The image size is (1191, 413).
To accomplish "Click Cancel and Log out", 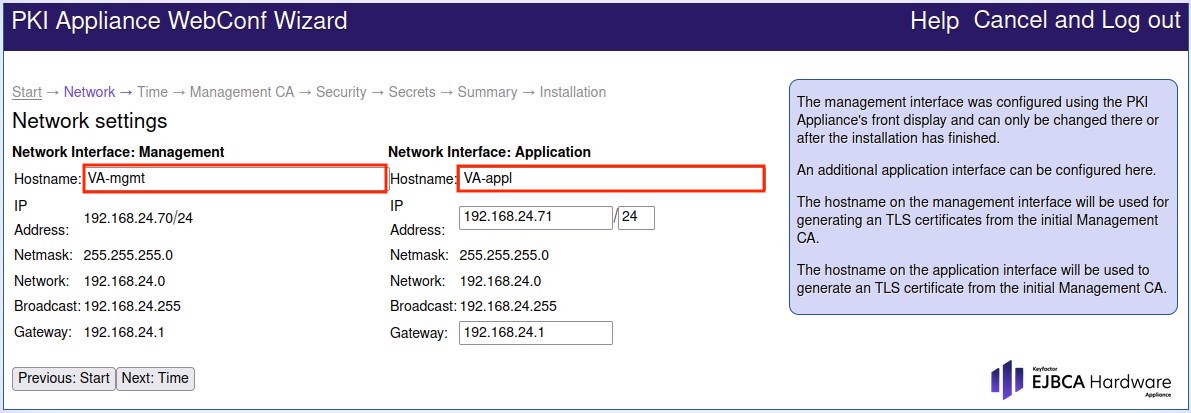I will pos(1077,21).
